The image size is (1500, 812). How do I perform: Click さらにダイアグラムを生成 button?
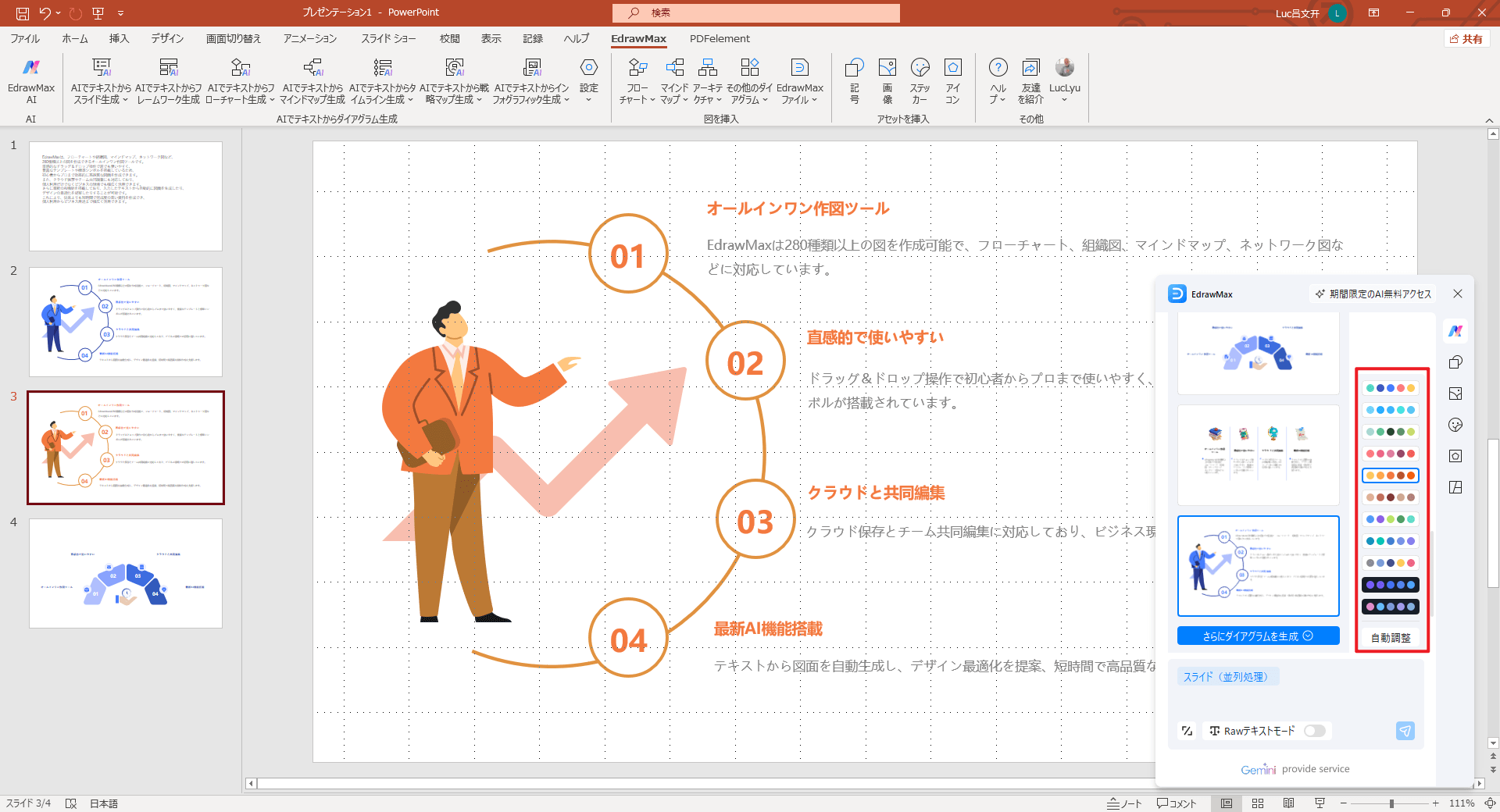[1258, 636]
